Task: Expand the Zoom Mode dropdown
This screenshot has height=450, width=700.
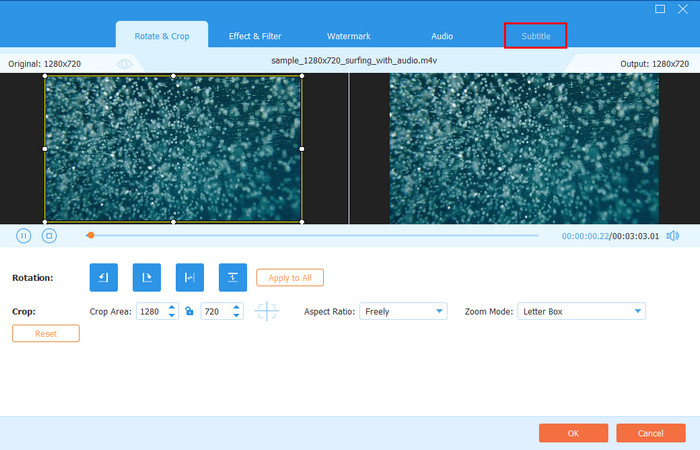Action: pos(581,312)
